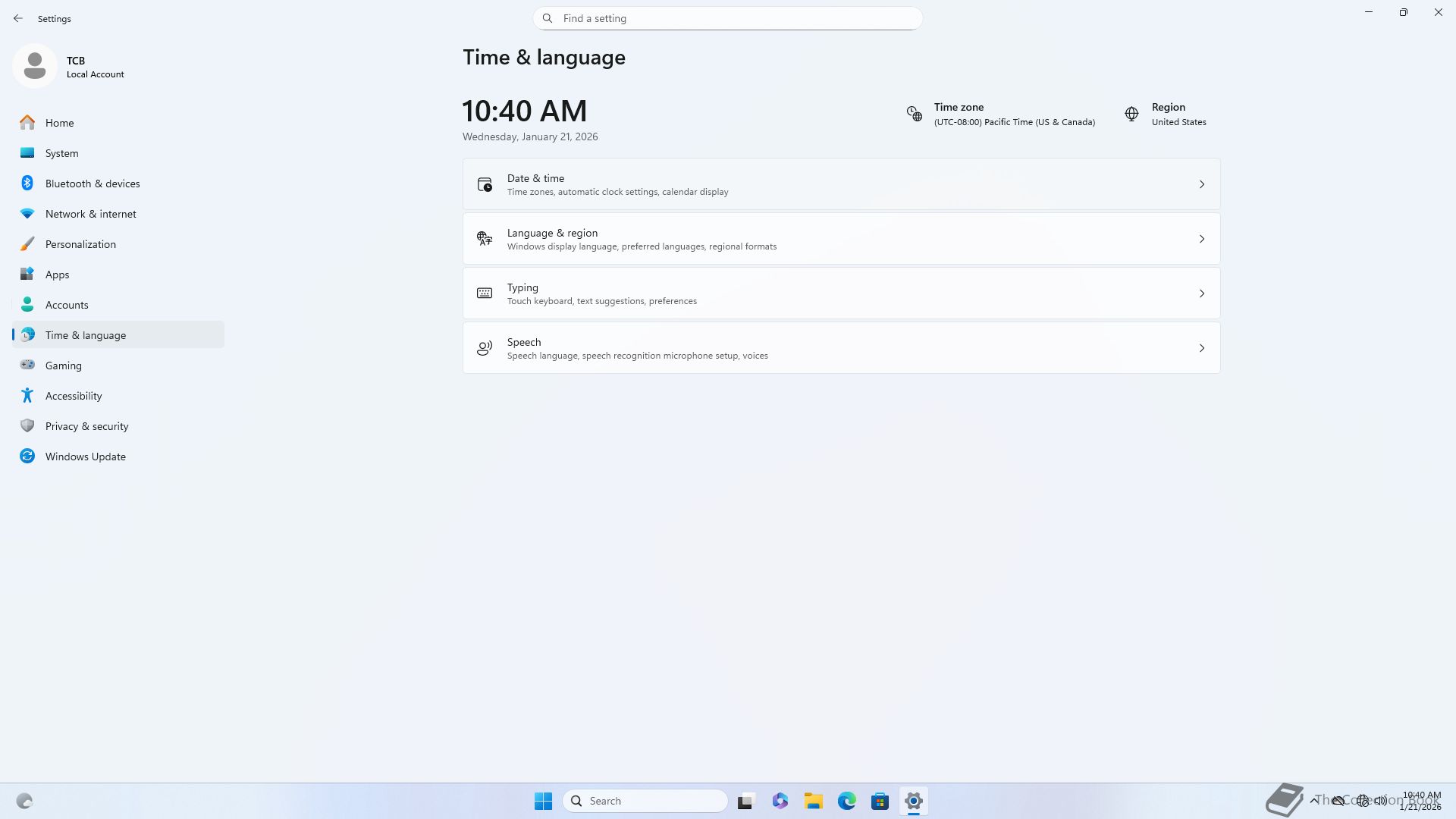Viewport: 1456px width, 819px height.
Task: Go to System settings category
Action: tap(61, 153)
